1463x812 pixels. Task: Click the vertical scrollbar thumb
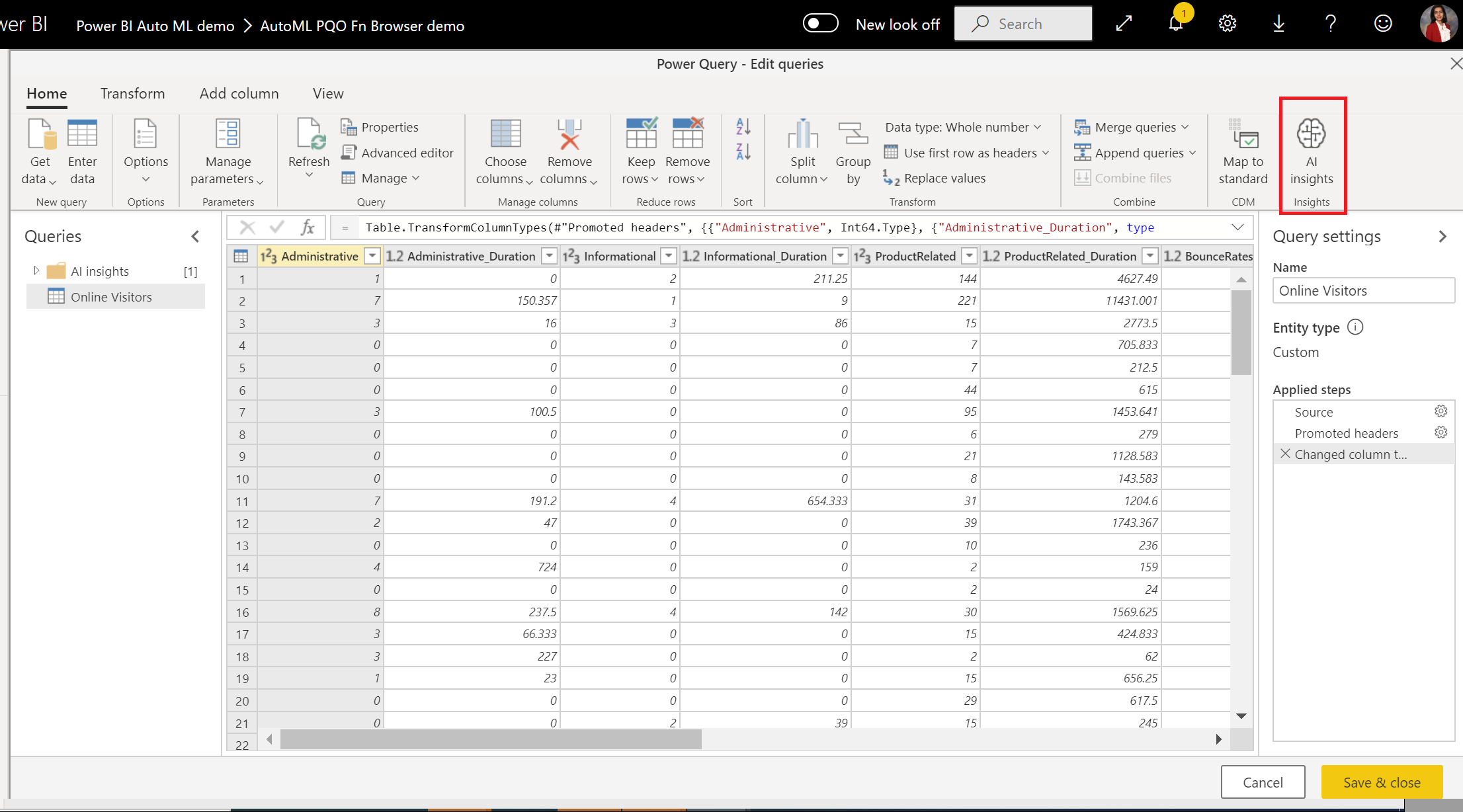[1241, 332]
